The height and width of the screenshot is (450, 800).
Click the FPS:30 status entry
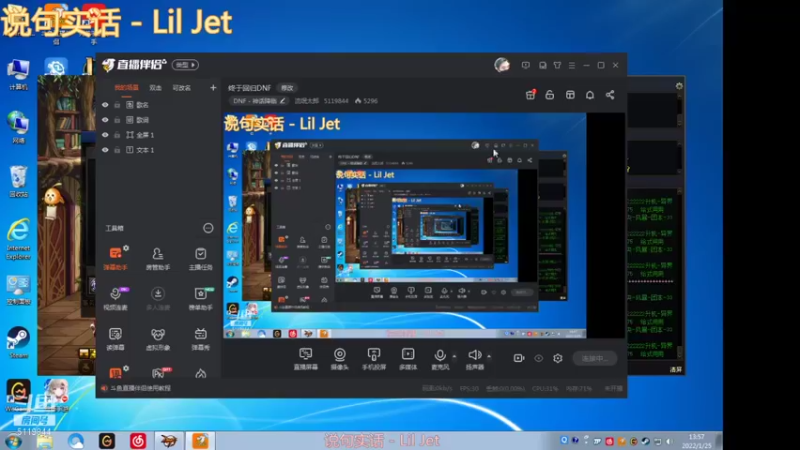pyautogui.click(x=469, y=388)
